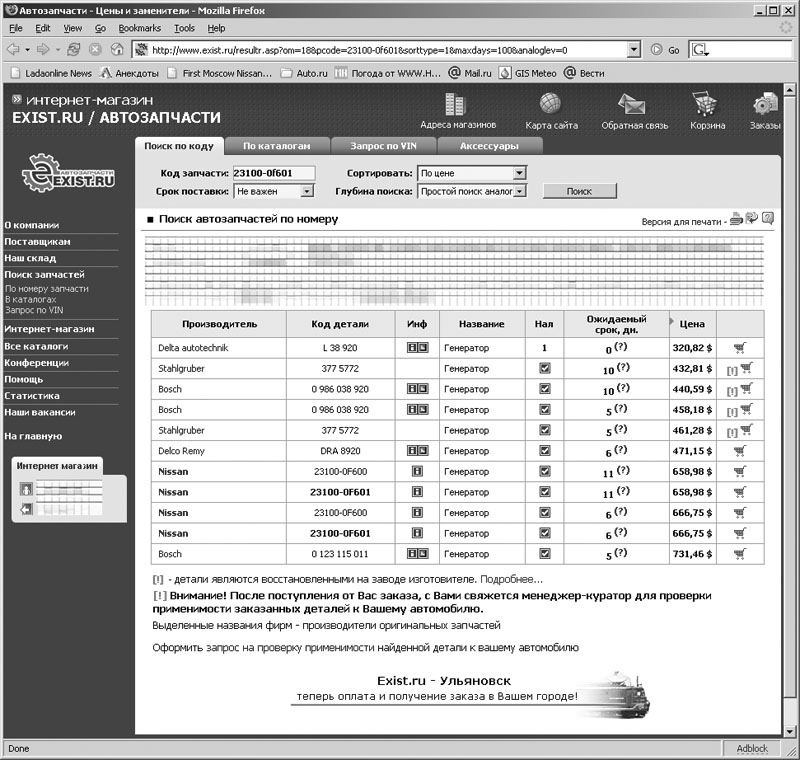Open Обратная связь envelope icon

pos(633,105)
